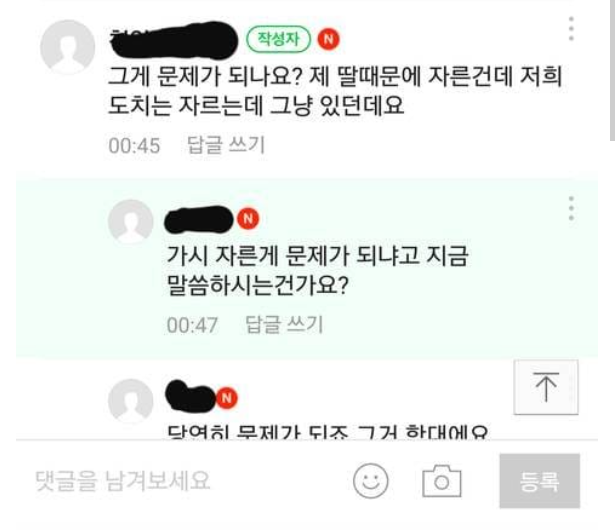Click 답글 쓰기 under the 00:47 reply
This screenshot has height=530, width=615.
[284, 325]
